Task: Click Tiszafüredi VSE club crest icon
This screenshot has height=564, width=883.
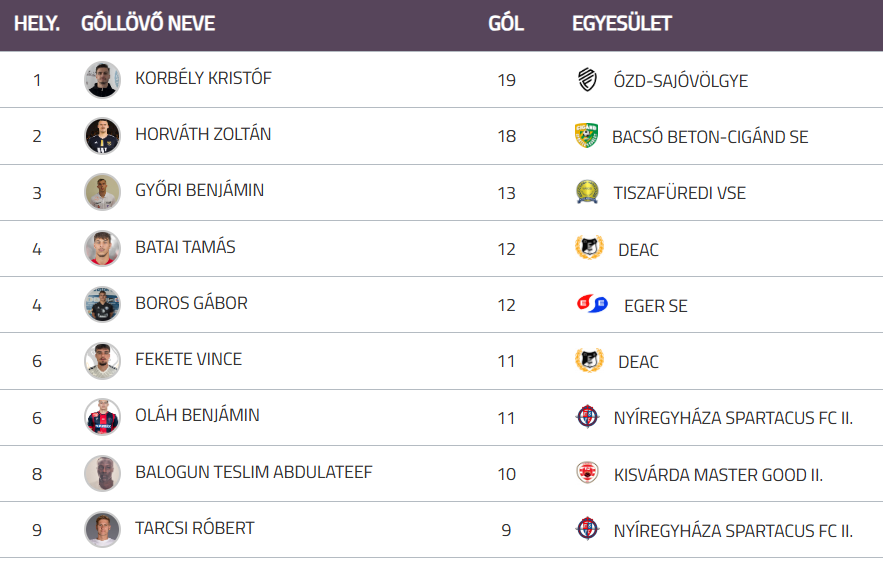Action: (x=587, y=192)
